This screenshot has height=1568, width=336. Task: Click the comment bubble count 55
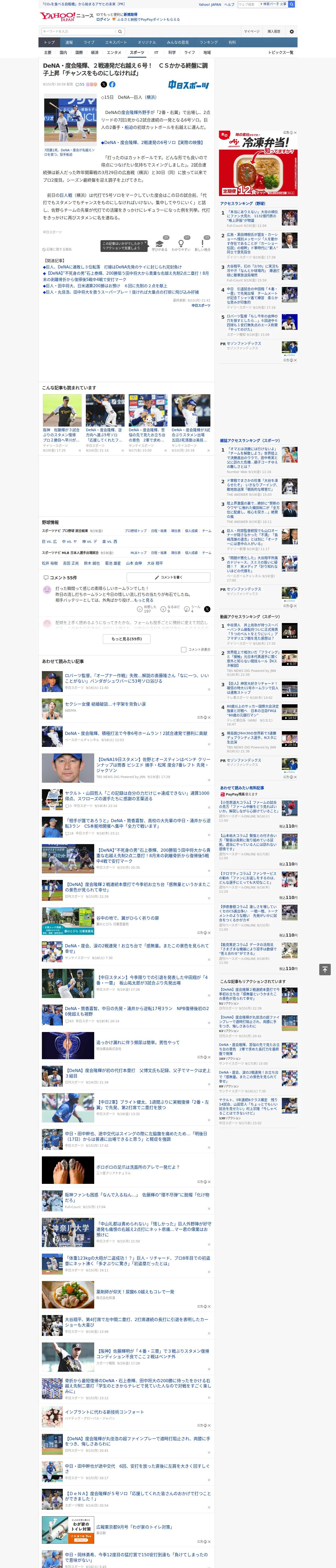click(80, 85)
